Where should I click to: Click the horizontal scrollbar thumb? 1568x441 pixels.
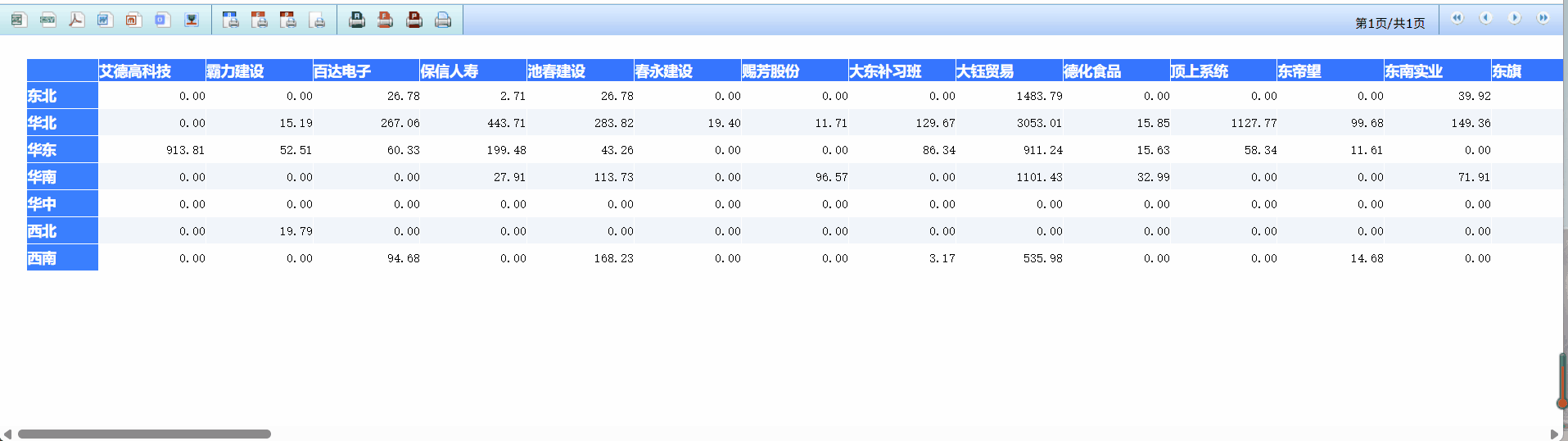[x=144, y=434]
